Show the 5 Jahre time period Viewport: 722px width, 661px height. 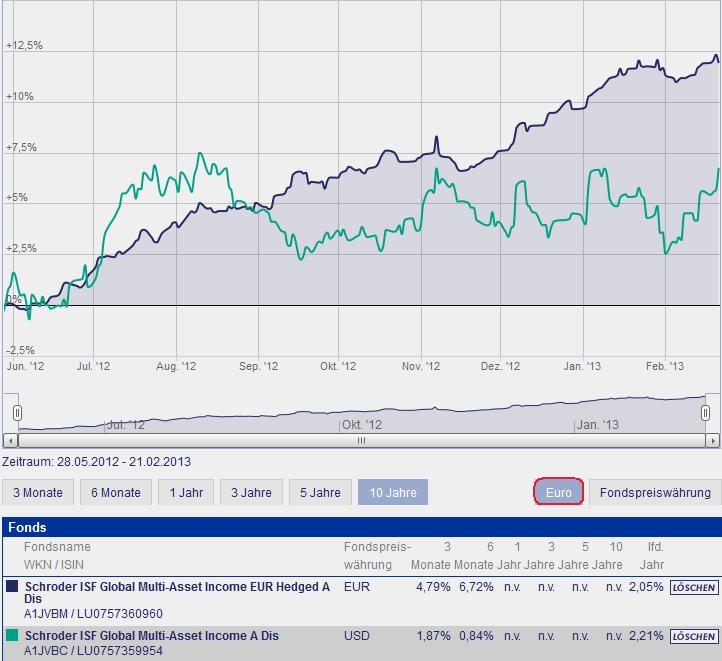click(x=320, y=492)
